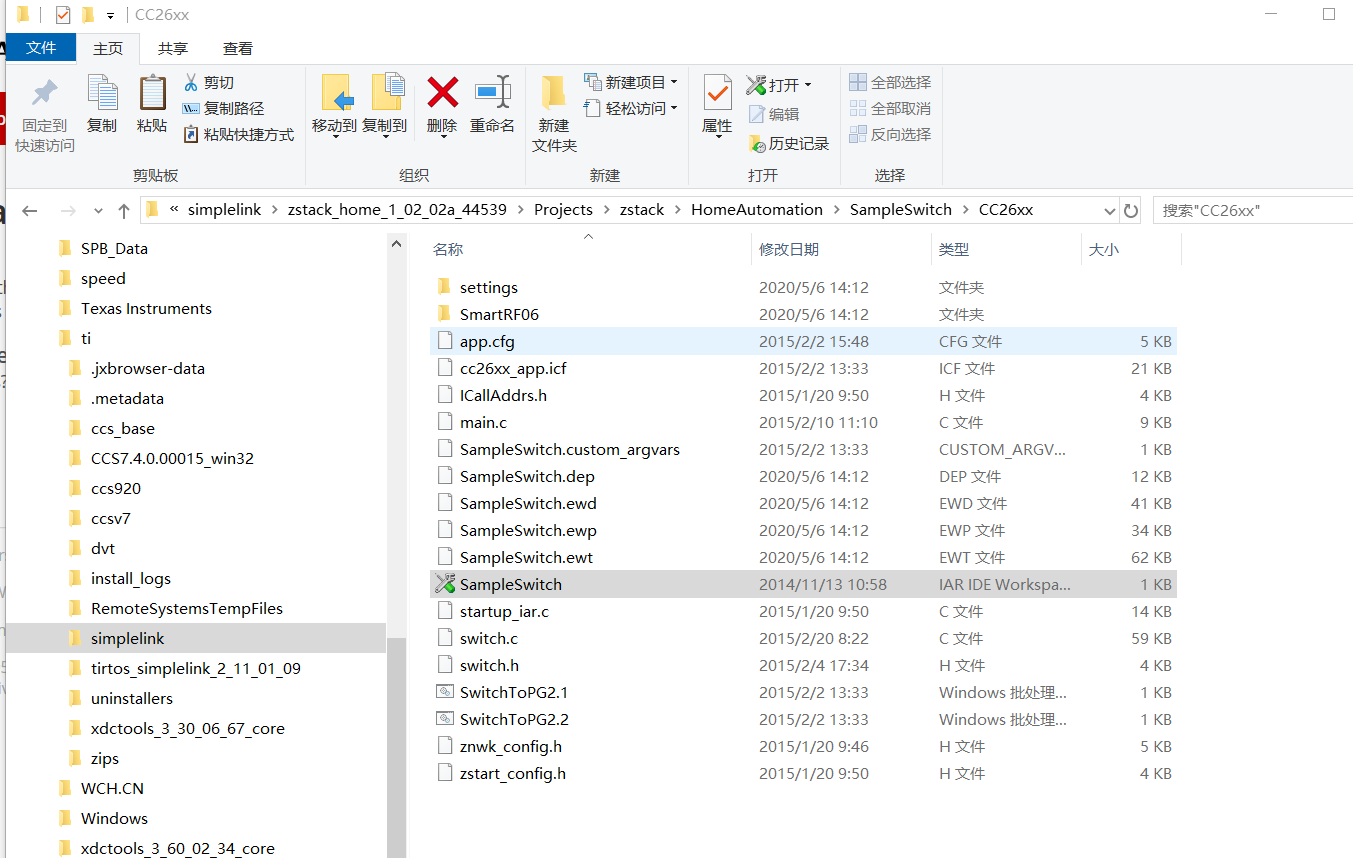
Task: Open the New Item (新建项目) dropdown arrow
Action: [x=674, y=82]
